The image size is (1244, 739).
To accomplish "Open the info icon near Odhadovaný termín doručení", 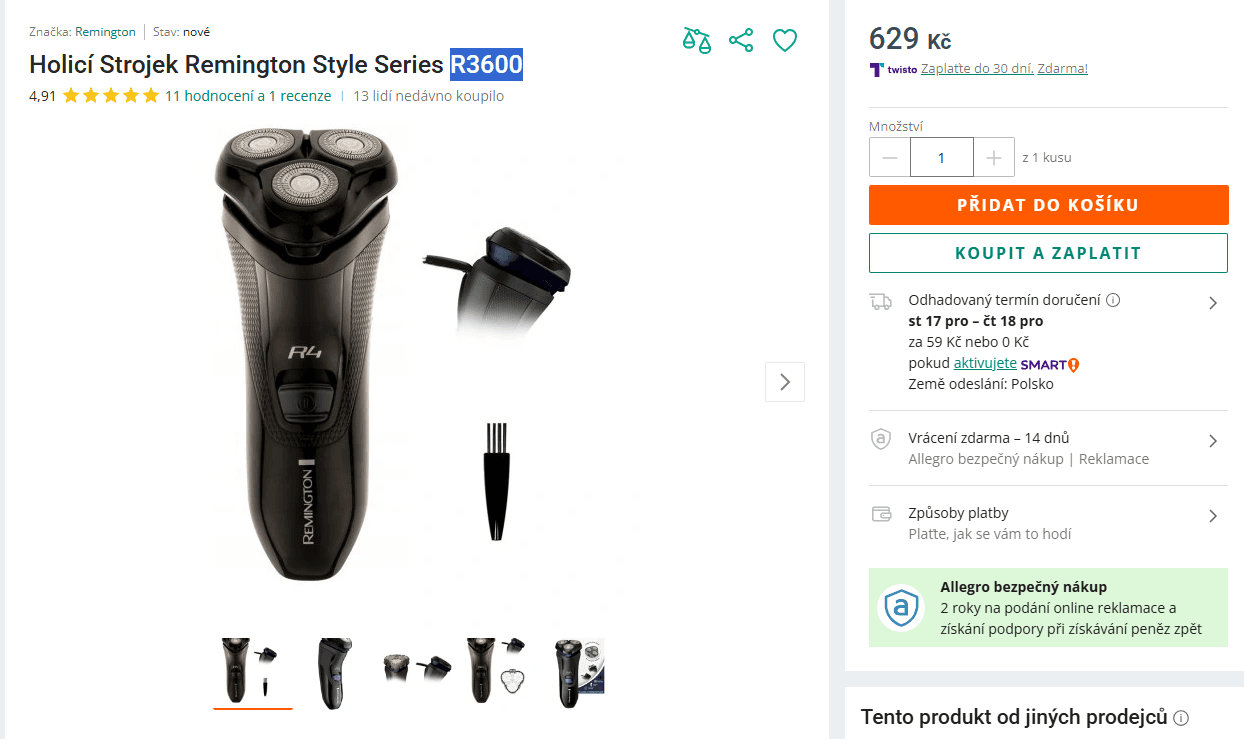I will click(1113, 299).
